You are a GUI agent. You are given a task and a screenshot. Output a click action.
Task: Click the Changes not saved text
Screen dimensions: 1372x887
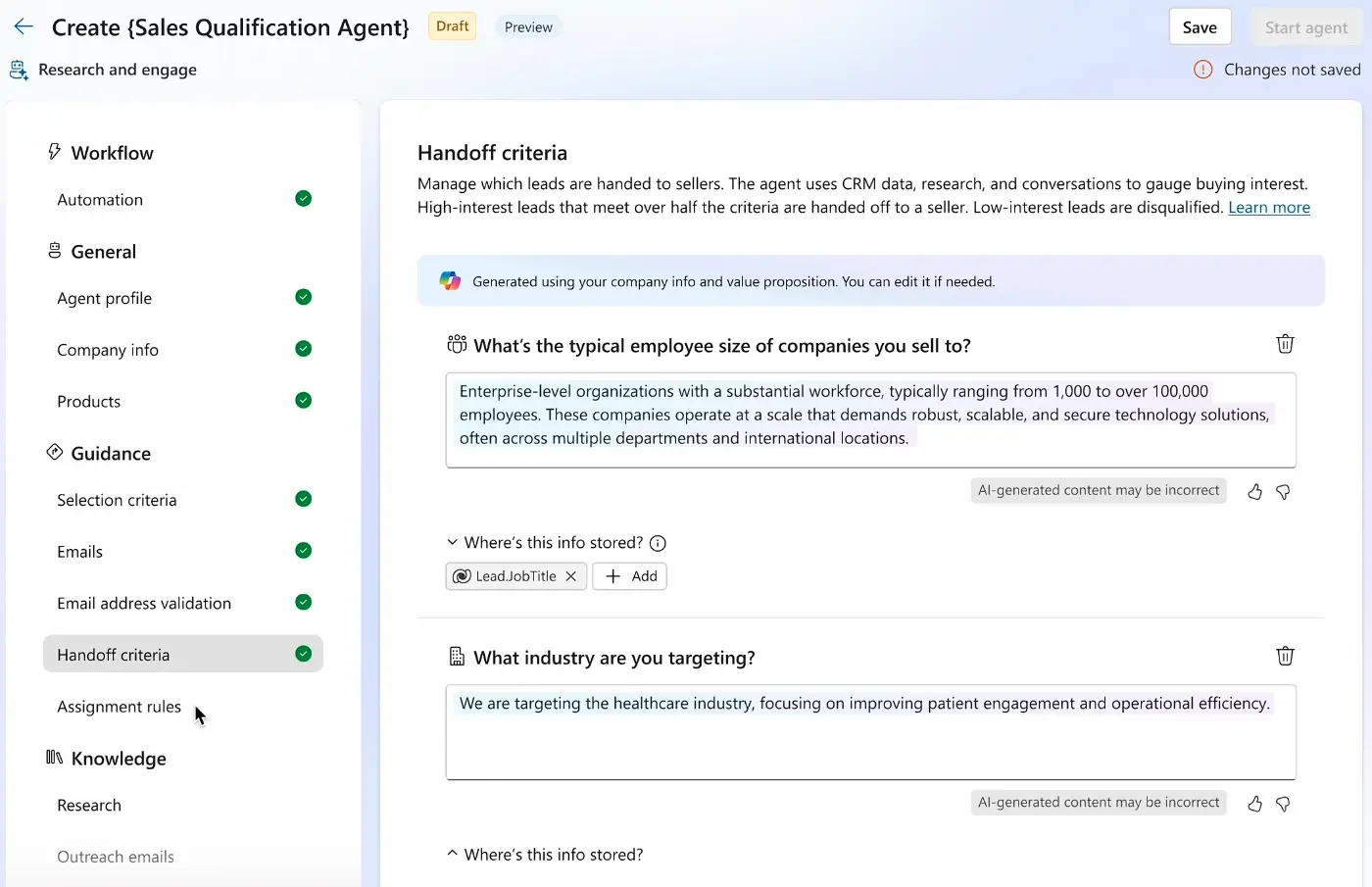point(1293,70)
